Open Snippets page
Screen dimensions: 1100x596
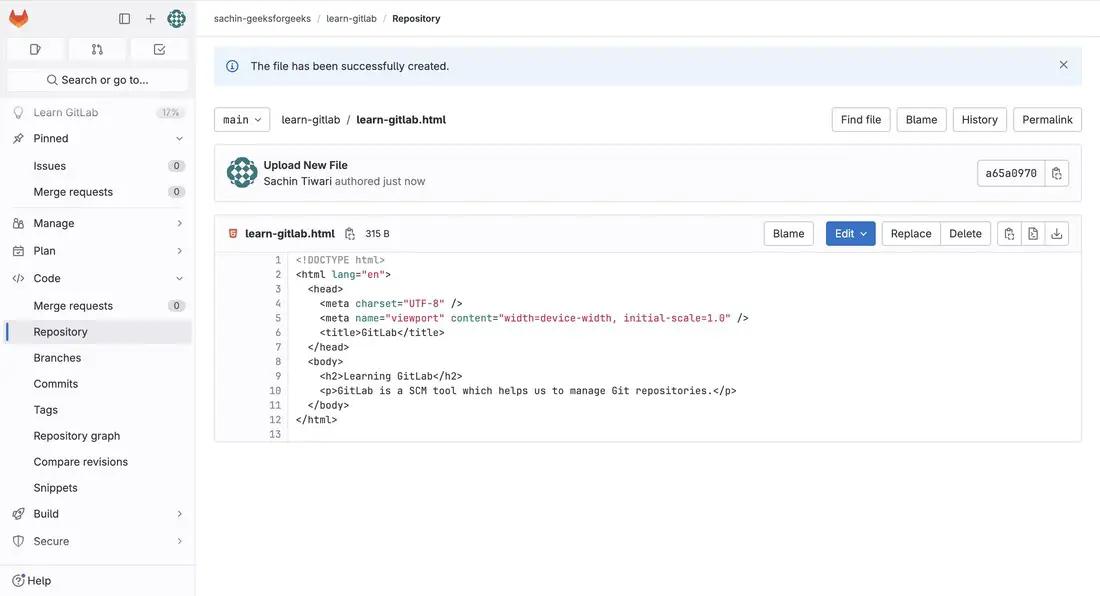click(98, 487)
